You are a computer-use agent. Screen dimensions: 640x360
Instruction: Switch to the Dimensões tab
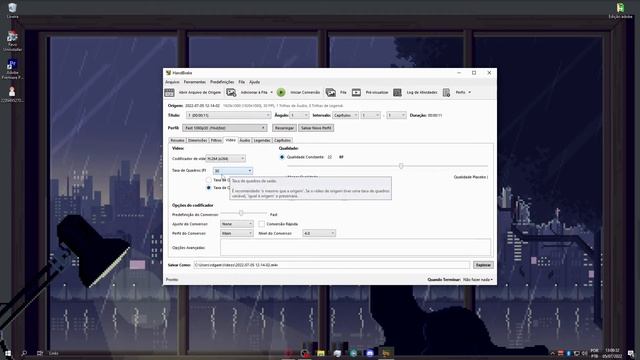[x=198, y=140]
